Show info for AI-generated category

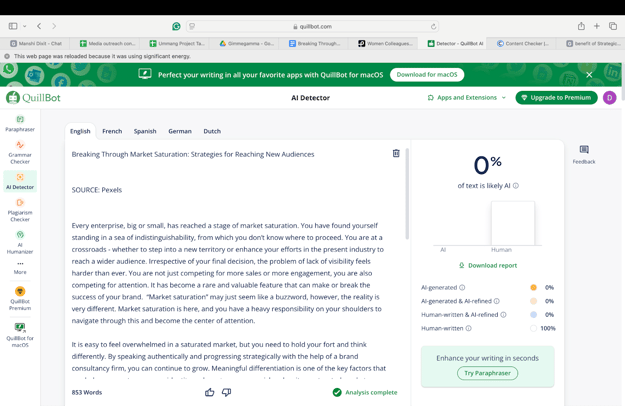tap(462, 287)
